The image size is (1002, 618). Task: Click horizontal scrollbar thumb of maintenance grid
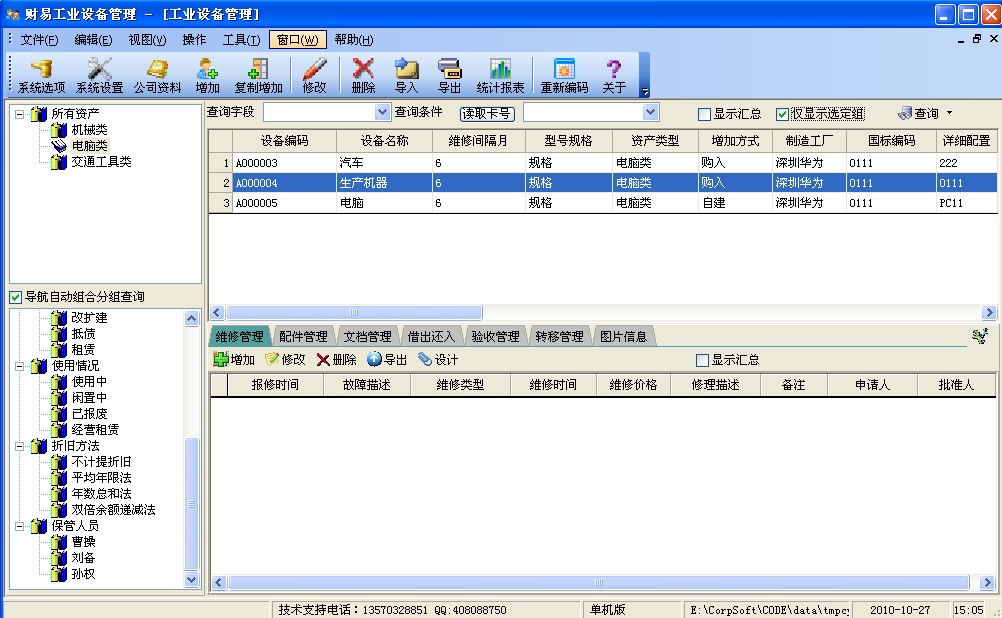click(598, 582)
